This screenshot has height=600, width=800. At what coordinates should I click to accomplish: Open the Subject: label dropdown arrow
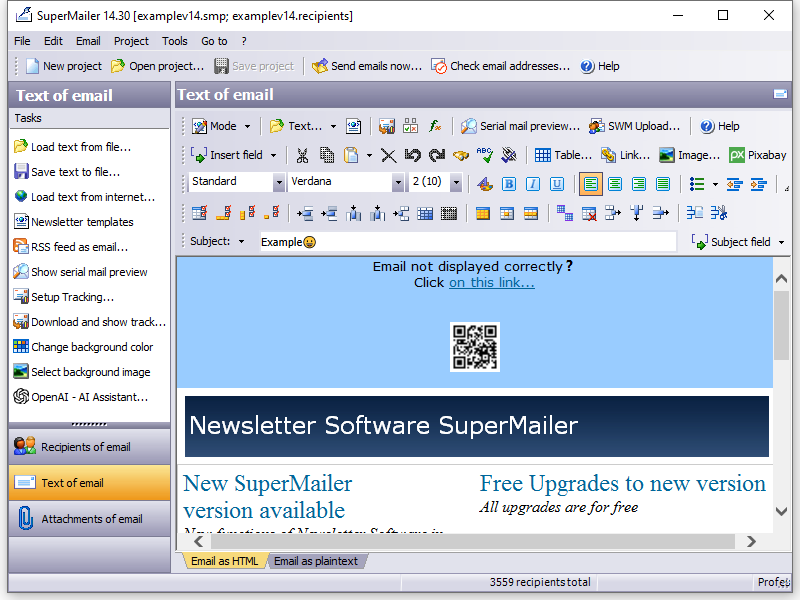pos(241,242)
